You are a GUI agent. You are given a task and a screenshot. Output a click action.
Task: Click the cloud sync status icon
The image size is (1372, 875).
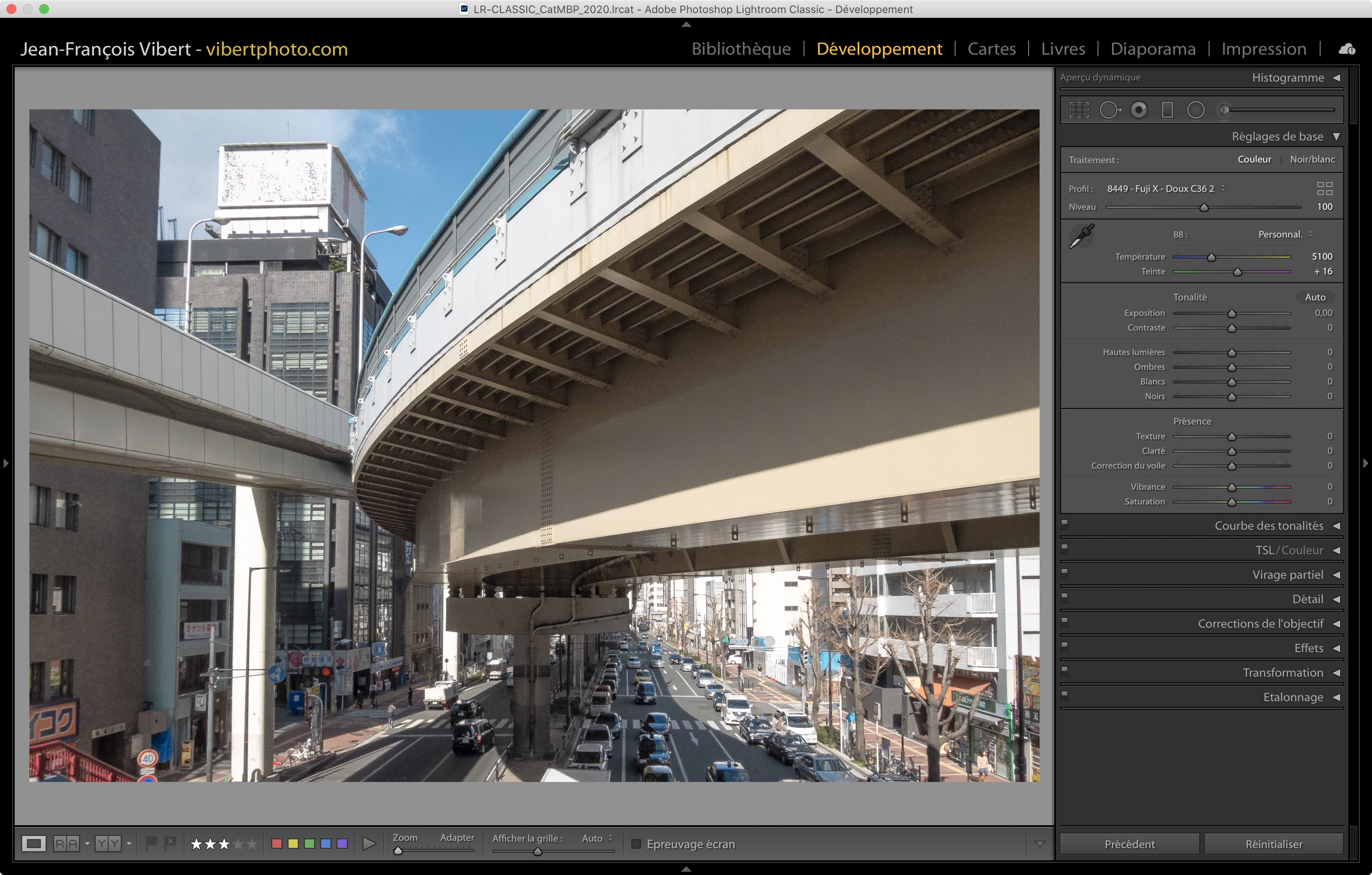(1346, 49)
